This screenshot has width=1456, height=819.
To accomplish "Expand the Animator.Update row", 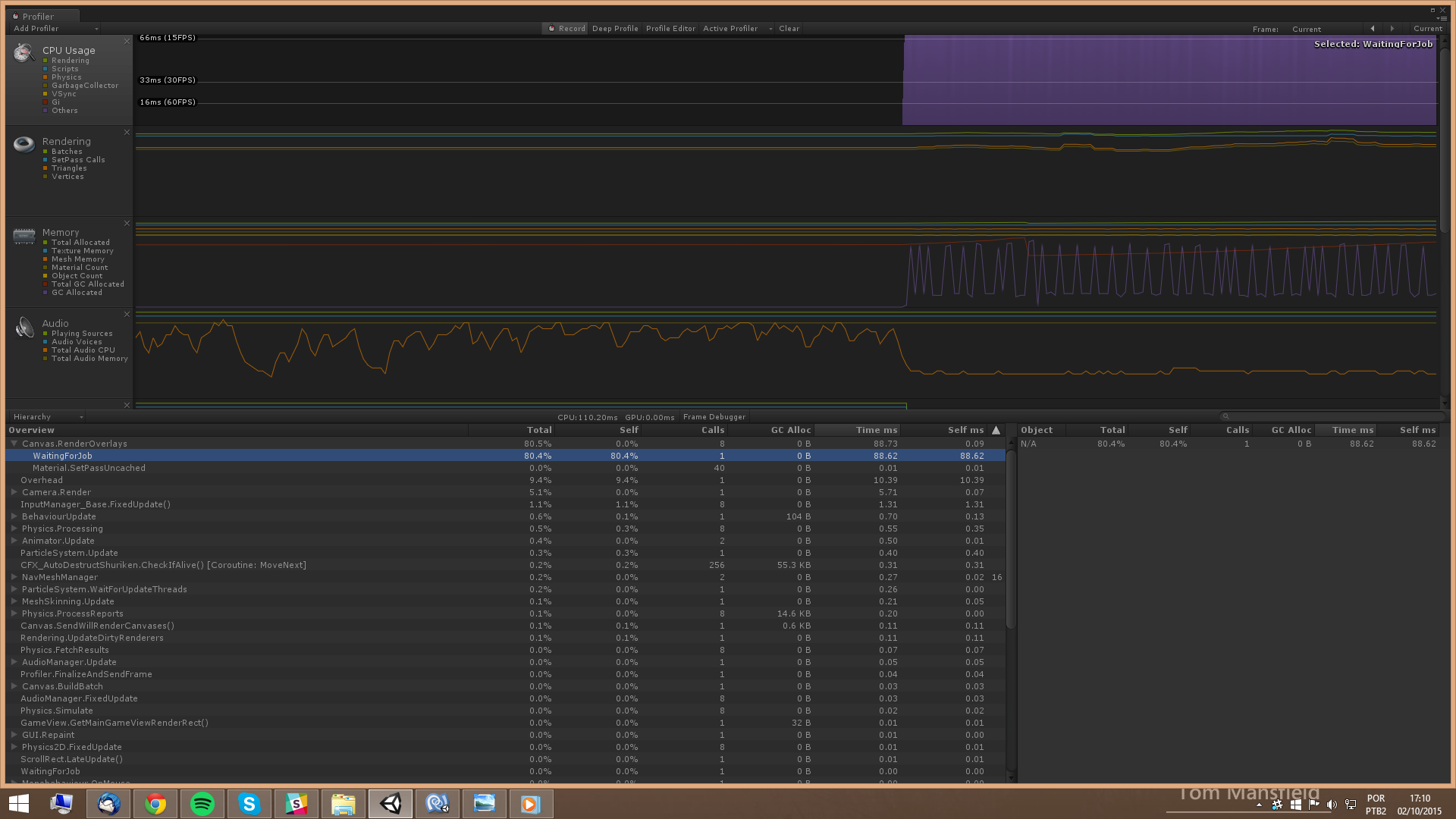I will (14, 541).
